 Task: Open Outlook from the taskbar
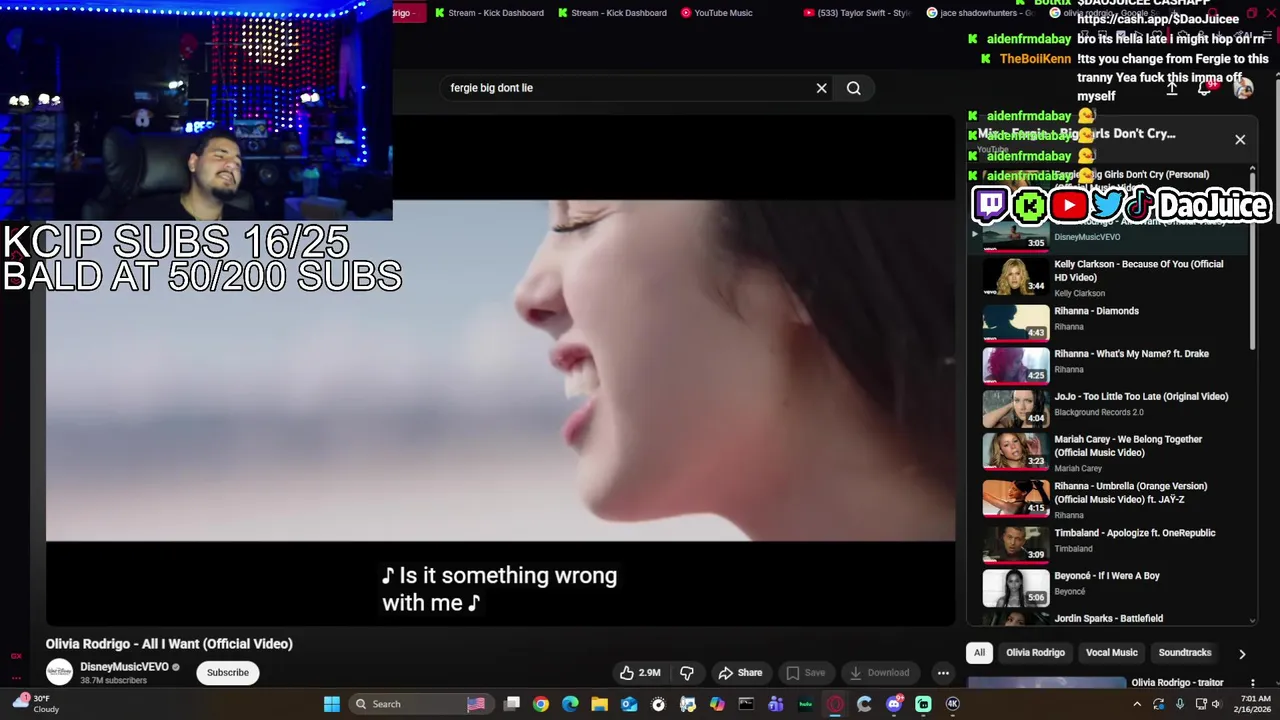click(x=629, y=704)
